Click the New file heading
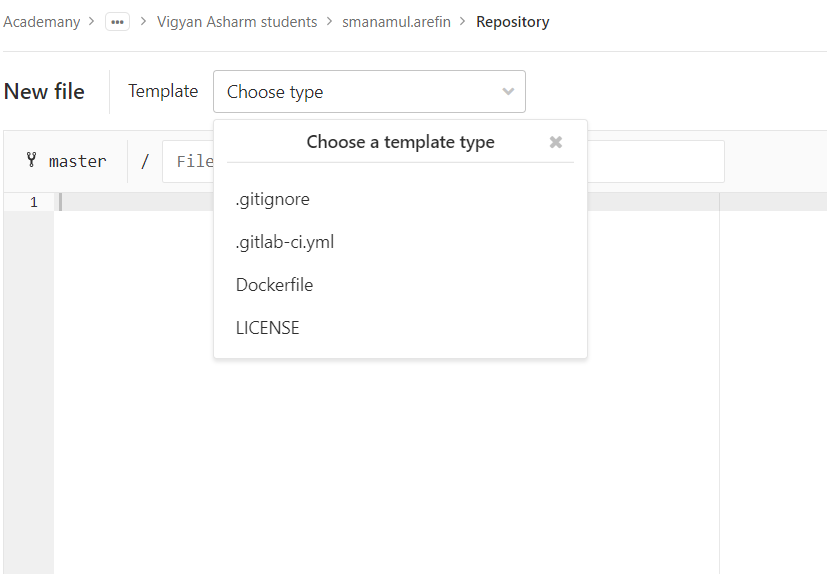The width and height of the screenshot is (827, 574). 44,92
